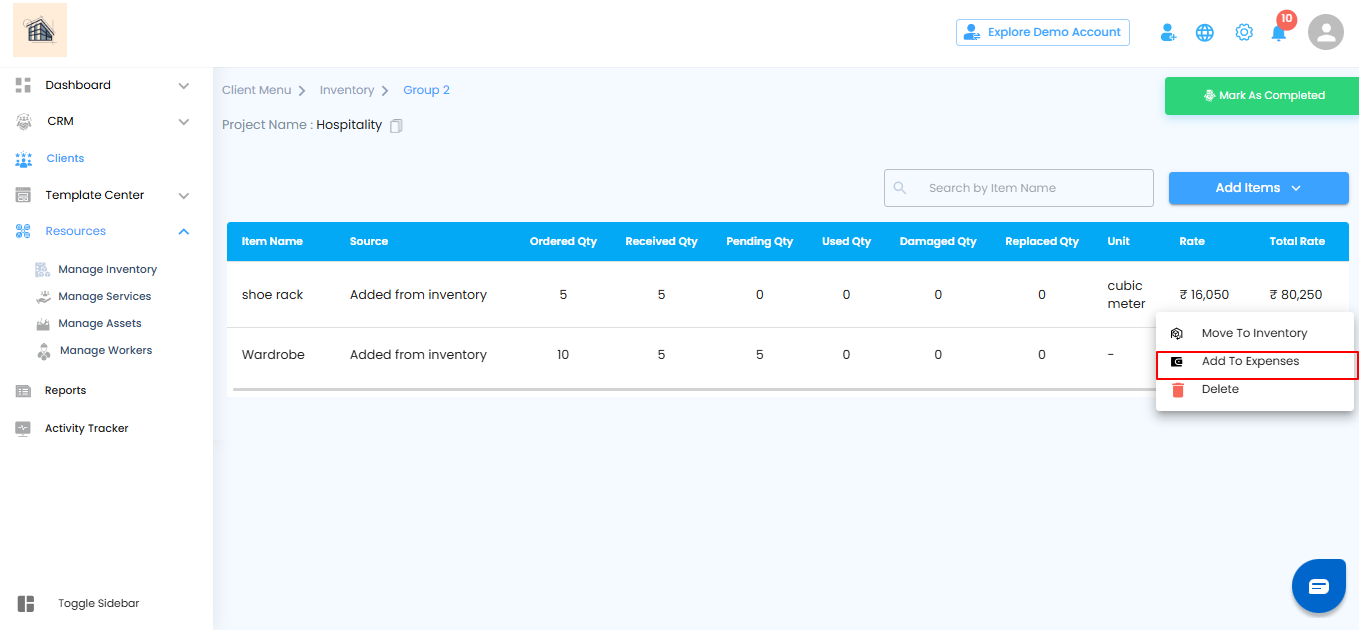Open the user profile avatar
The height and width of the screenshot is (630, 1359).
pyautogui.click(x=1326, y=32)
